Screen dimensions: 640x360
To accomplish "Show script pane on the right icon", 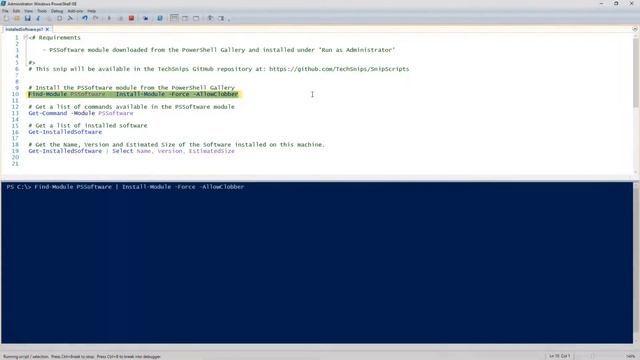I will pos(185,18).
